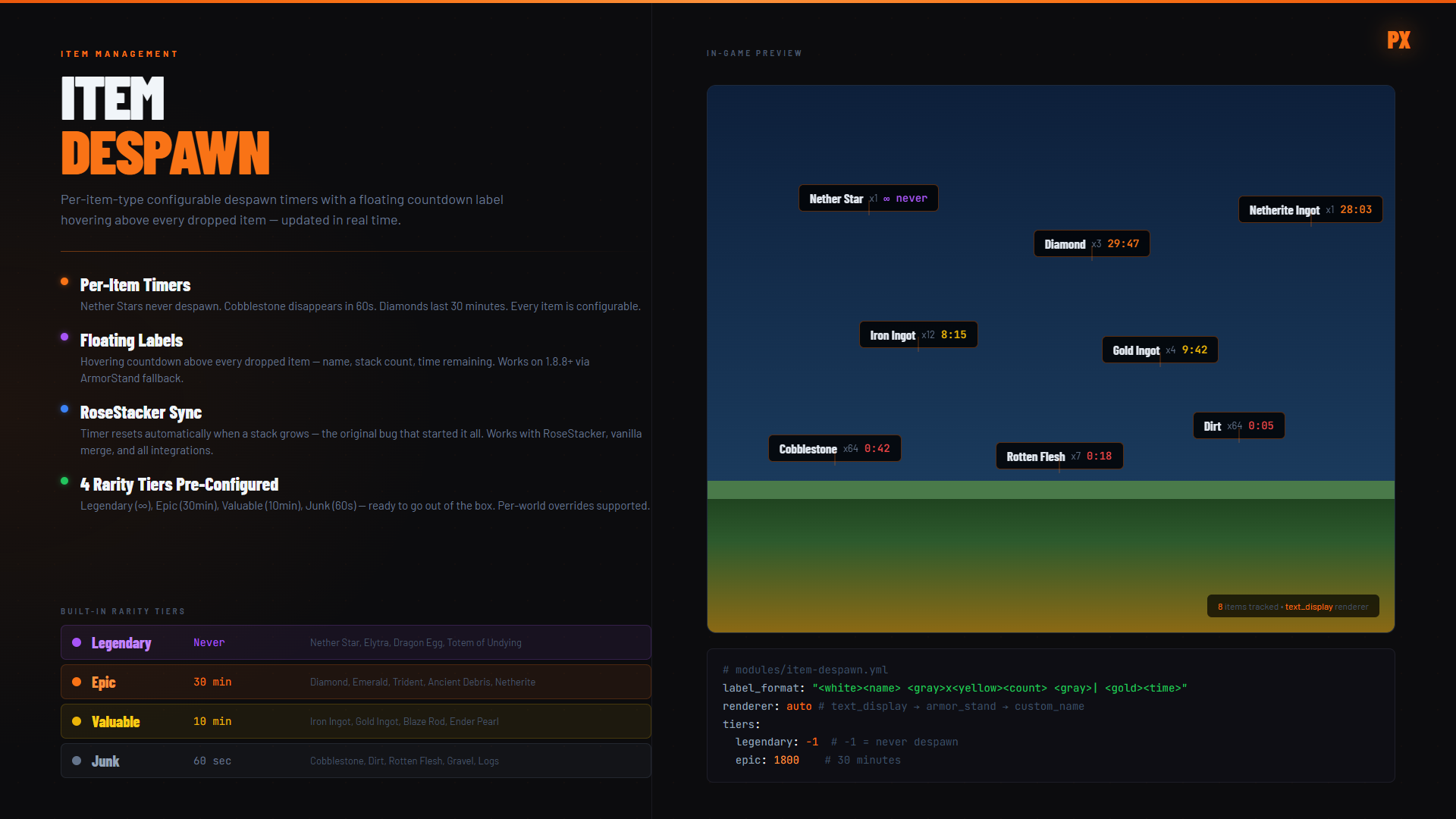Screen dimensions: 1456x819
Task: Click the '# modules/item-despawn.yml' comment line
Action: click(805, 670)
